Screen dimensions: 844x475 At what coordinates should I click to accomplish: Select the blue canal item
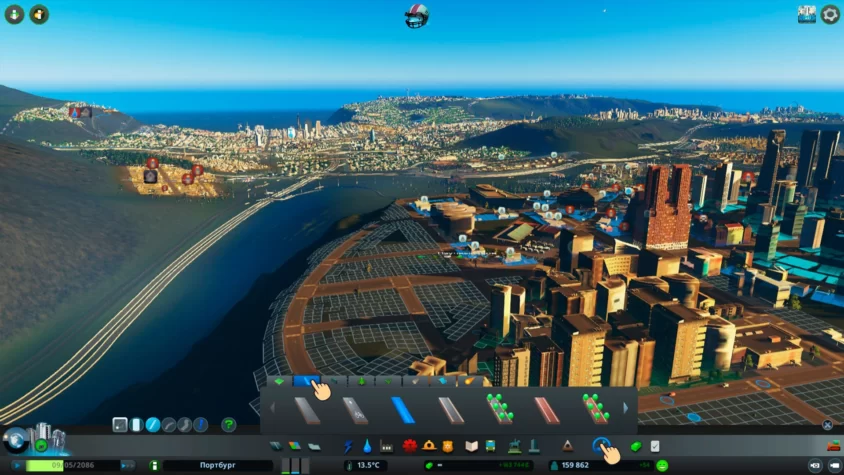pos(403,410)
